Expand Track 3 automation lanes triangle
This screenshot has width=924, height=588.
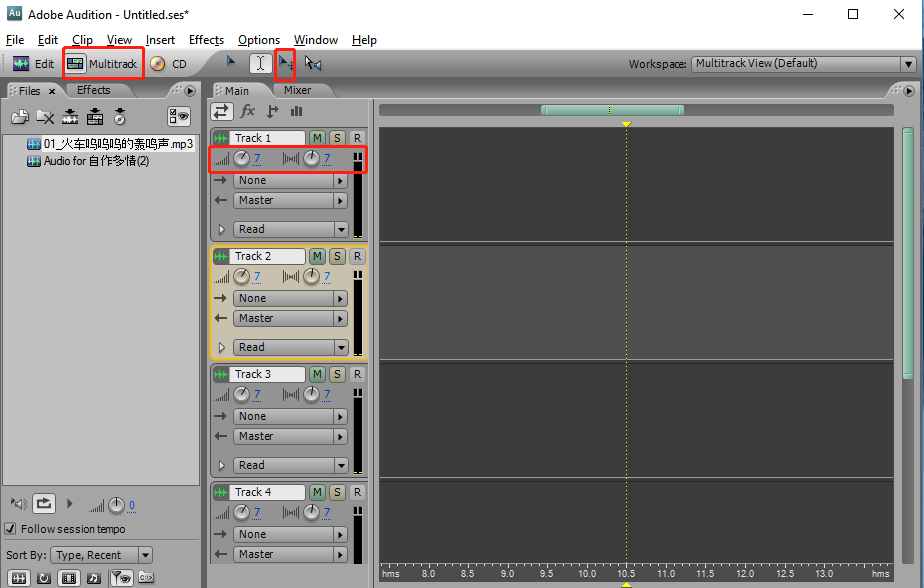point(222,465)
